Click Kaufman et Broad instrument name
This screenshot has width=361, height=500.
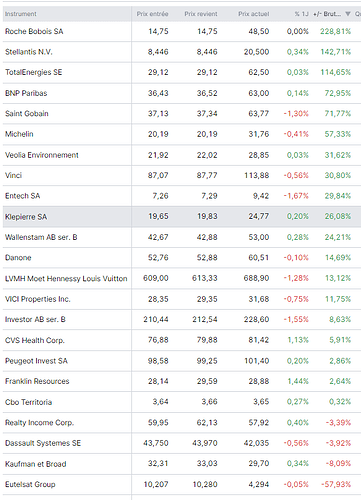pyautogui.click(x=35, y=464)
